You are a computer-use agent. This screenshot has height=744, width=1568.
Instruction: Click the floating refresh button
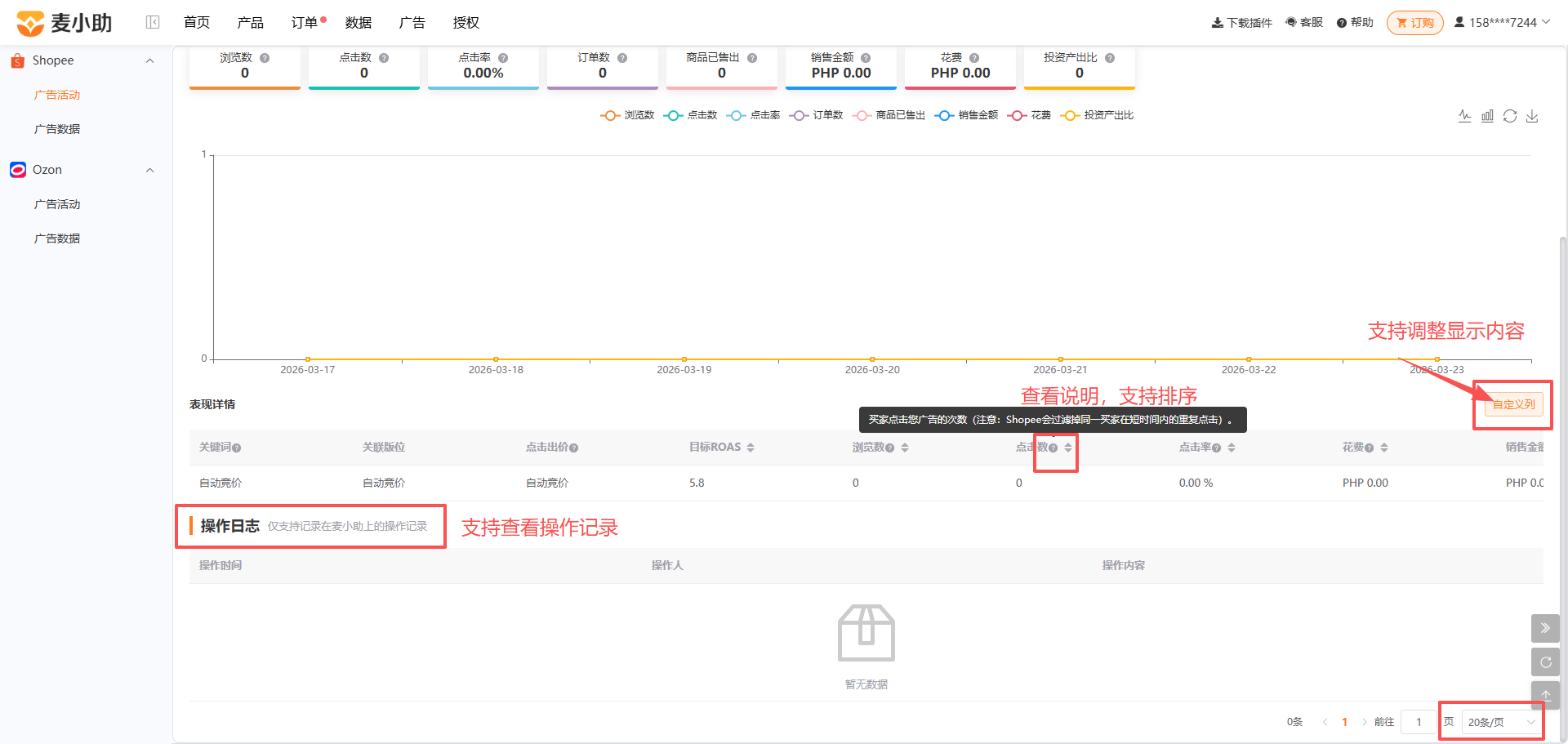[x=1545, y=662]
